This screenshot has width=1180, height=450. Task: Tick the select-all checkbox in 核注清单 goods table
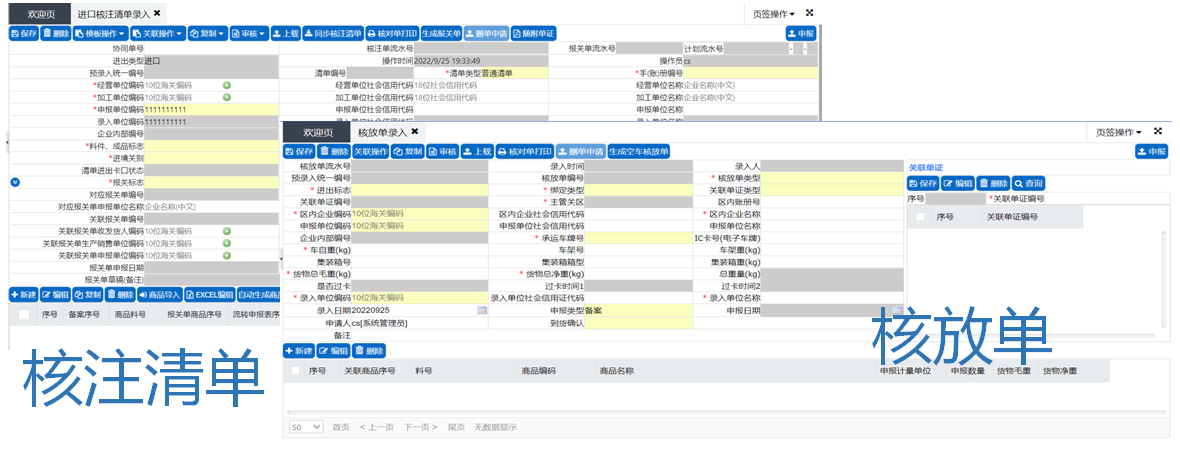(24, 315)
